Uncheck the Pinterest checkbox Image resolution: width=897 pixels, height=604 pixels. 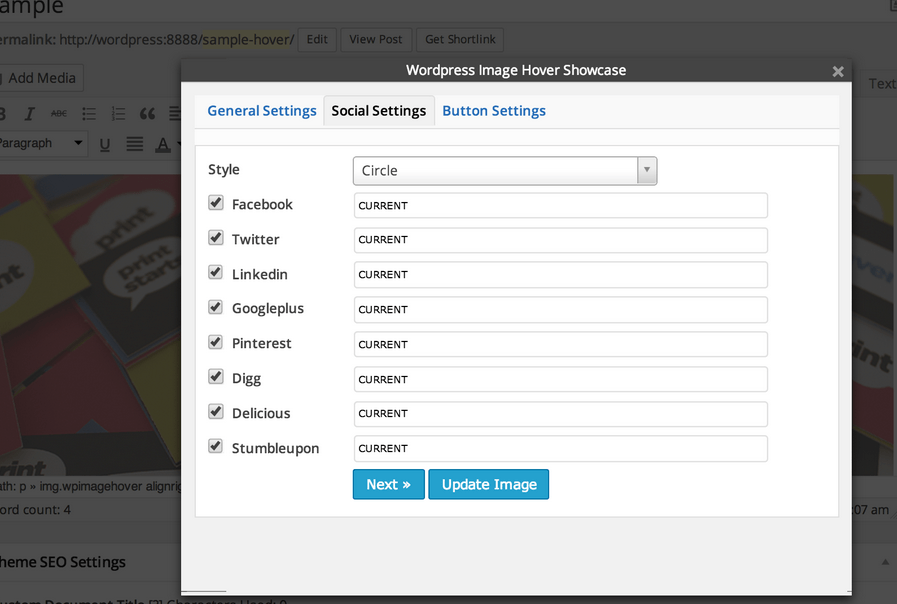point(216,342)
